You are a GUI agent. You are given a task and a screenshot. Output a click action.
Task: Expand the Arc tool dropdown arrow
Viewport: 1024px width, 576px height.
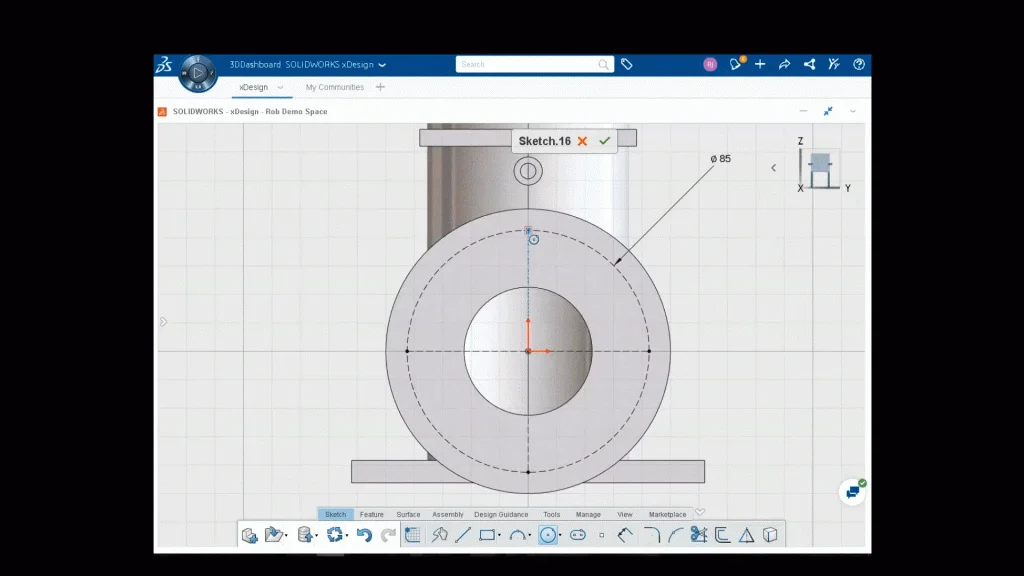pyautogui.click(x=530, y=536)
